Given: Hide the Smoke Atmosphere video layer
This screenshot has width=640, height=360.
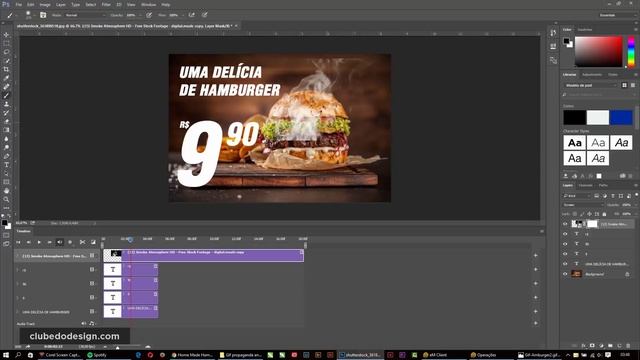Looking at the screenshot, I should click(565, 224).
